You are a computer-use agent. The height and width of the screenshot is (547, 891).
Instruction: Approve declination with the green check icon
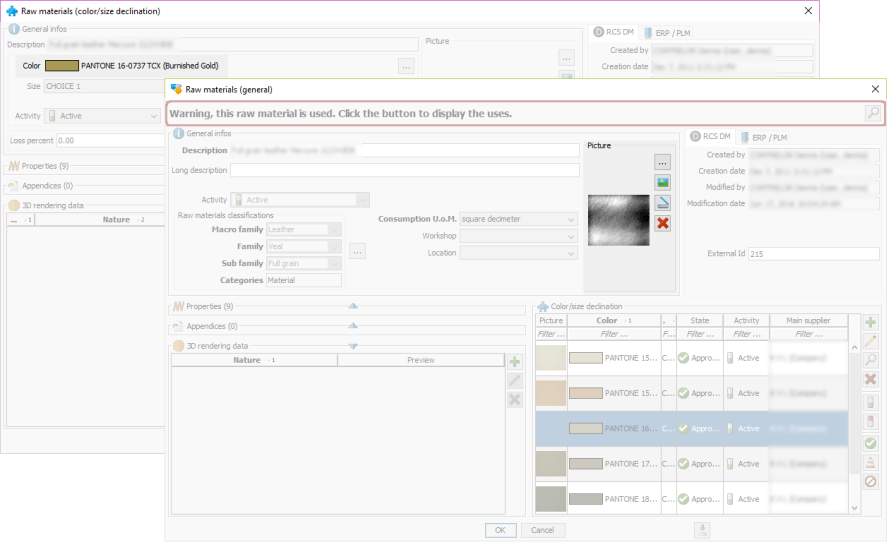point(871,443)
